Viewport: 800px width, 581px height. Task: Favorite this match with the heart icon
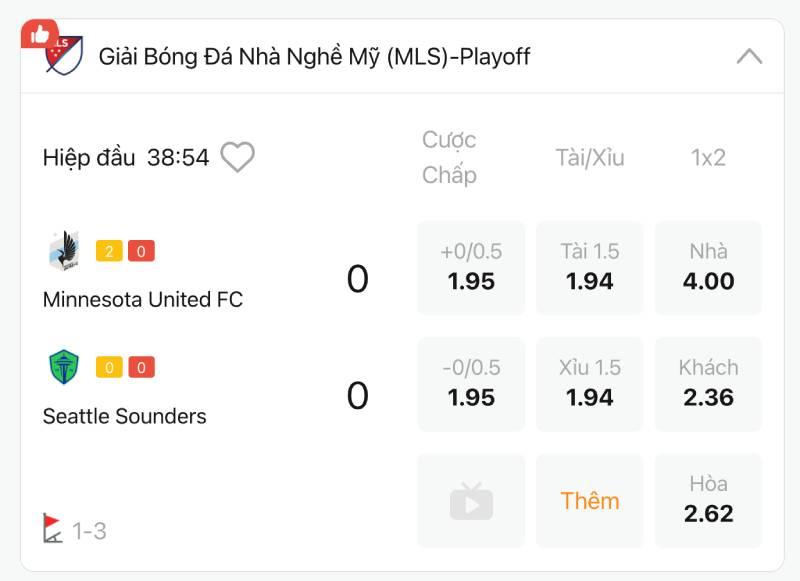pos(237,157)
